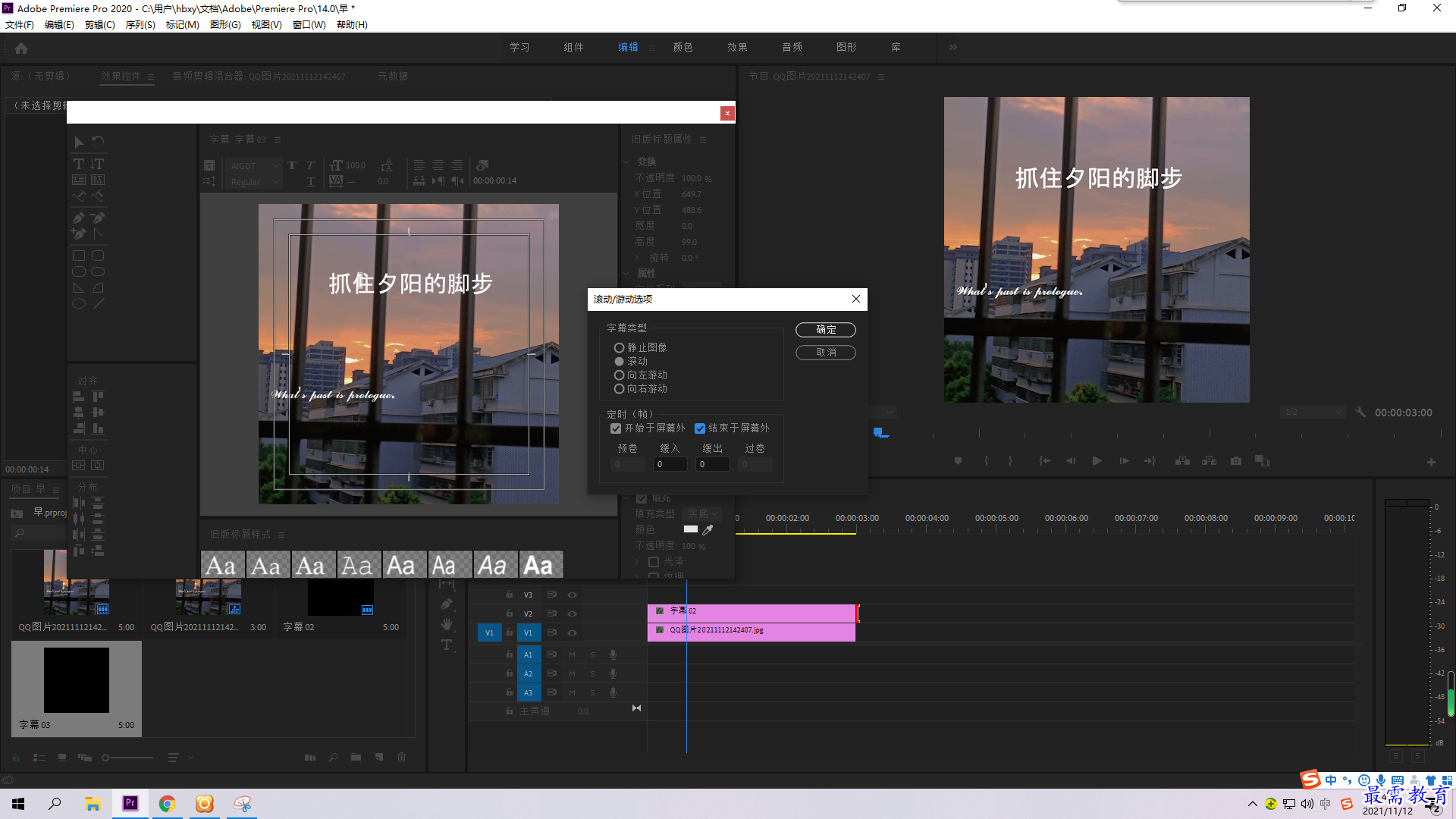Expand the 旋转 property
Viewport: 1456px width, 819px height.
coord(637,258)
